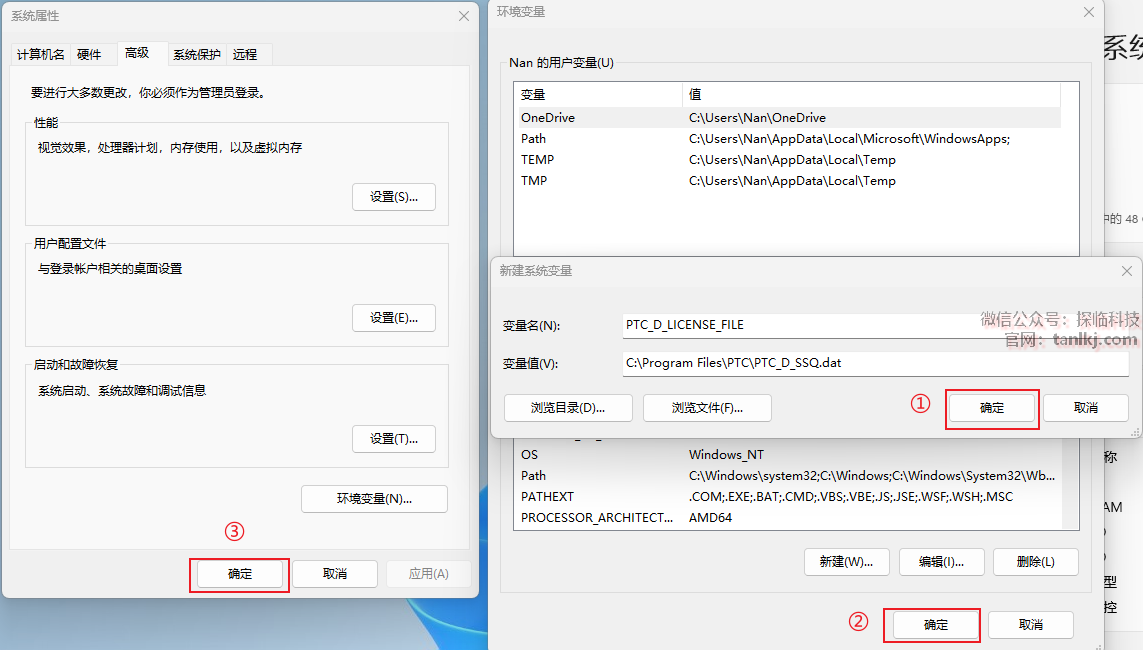Image resolution: width=1143 pixels, height=650 pixels.
Task: Close the 系统属性 window
Action: [464, 16]
